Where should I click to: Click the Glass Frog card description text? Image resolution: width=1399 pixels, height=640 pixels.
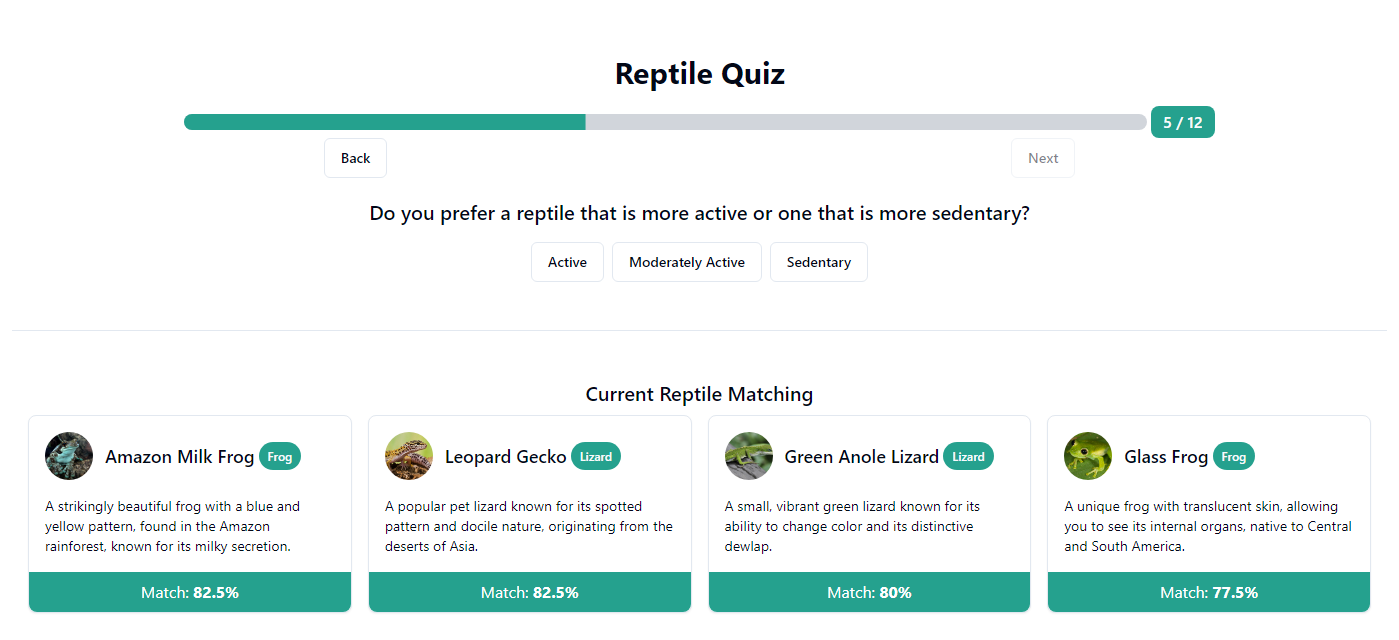tap(1207, 526)
